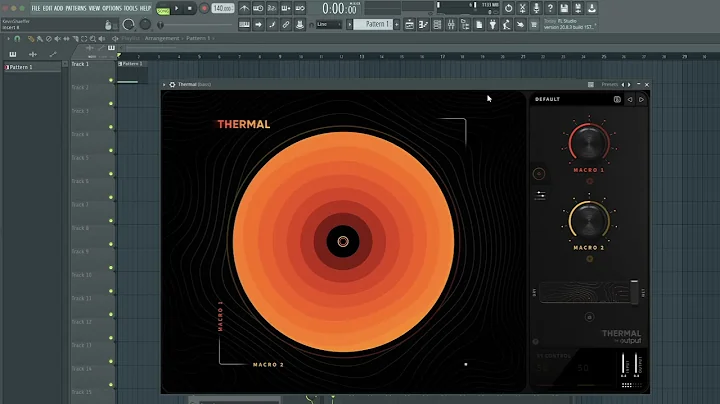
Task: Click the Pattern 1 clip on Track 1
Action: (132, 72)
